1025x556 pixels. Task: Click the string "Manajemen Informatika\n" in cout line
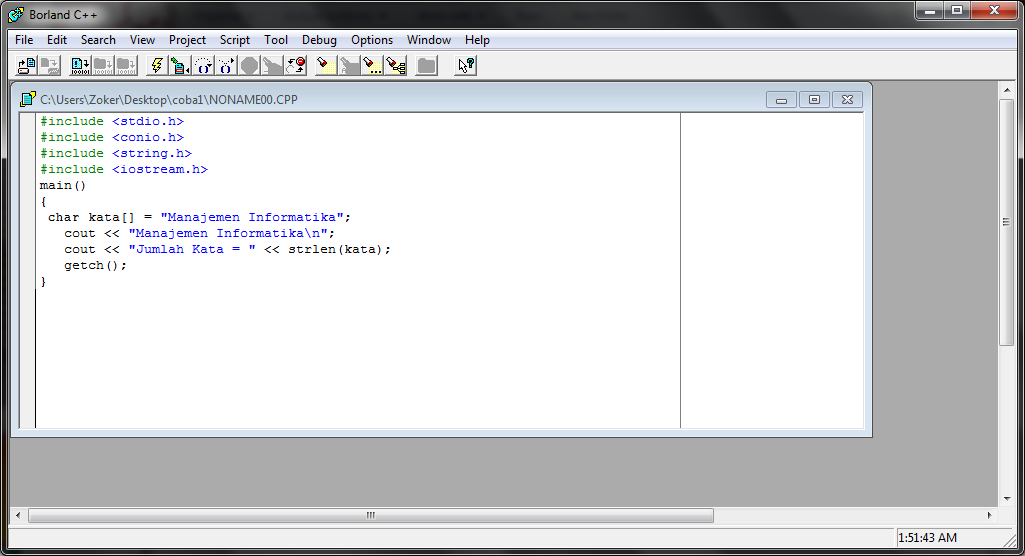[227, 233]
